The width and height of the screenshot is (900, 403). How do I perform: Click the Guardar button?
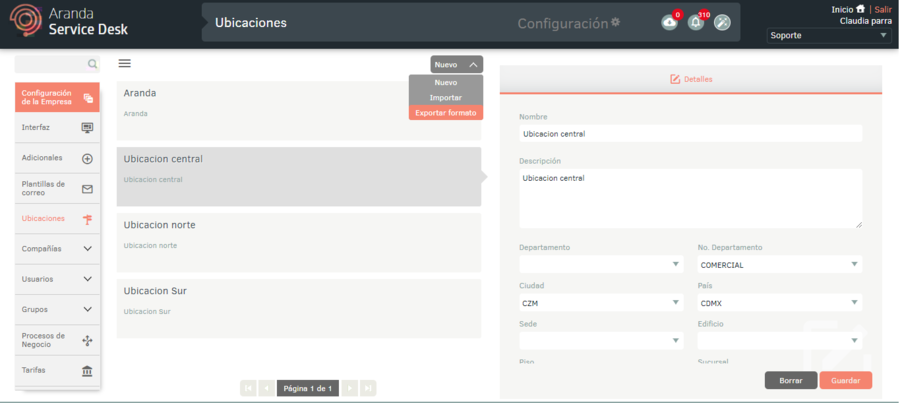[x=845, y=380]
